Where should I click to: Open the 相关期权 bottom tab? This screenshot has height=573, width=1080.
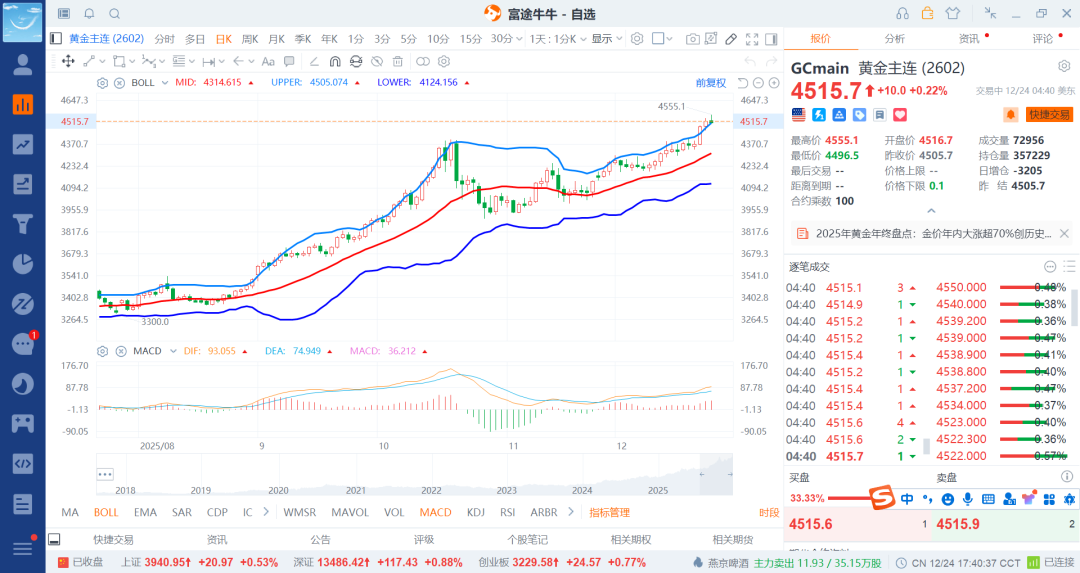pos(631,540)
